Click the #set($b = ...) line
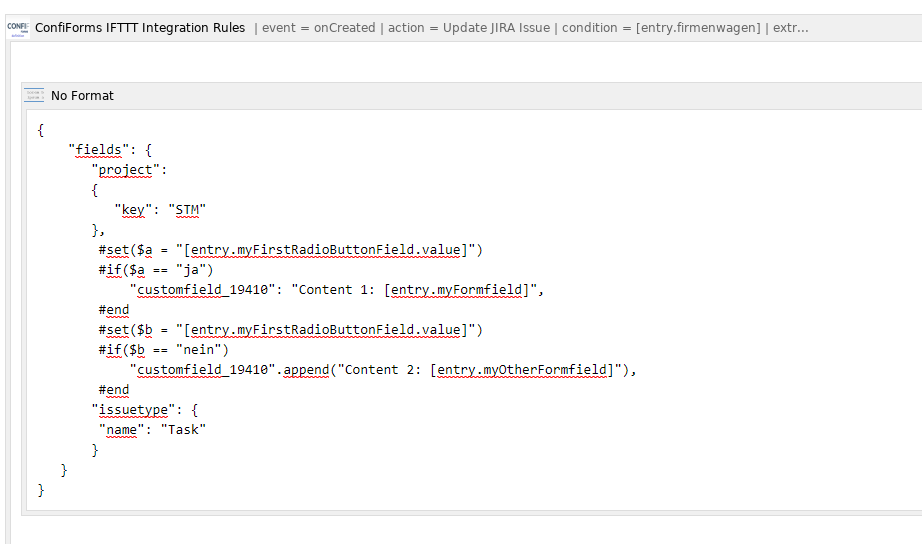The width and height of the screenshot is (922, 544). click(x=290, y=330)
